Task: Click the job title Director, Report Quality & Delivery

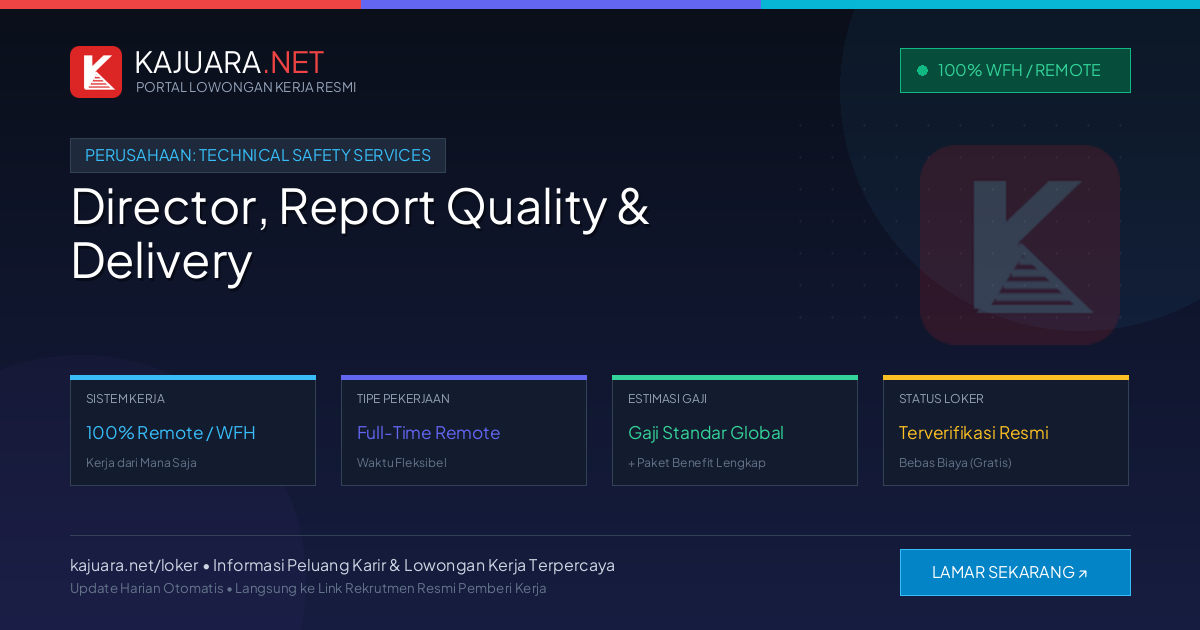Action: point(360,234)
